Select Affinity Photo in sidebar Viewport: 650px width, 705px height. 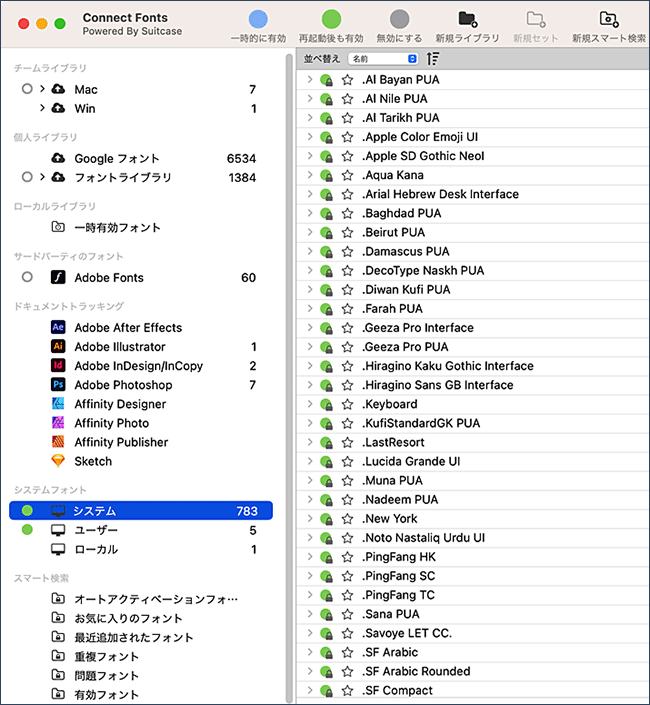pos(111,423)
